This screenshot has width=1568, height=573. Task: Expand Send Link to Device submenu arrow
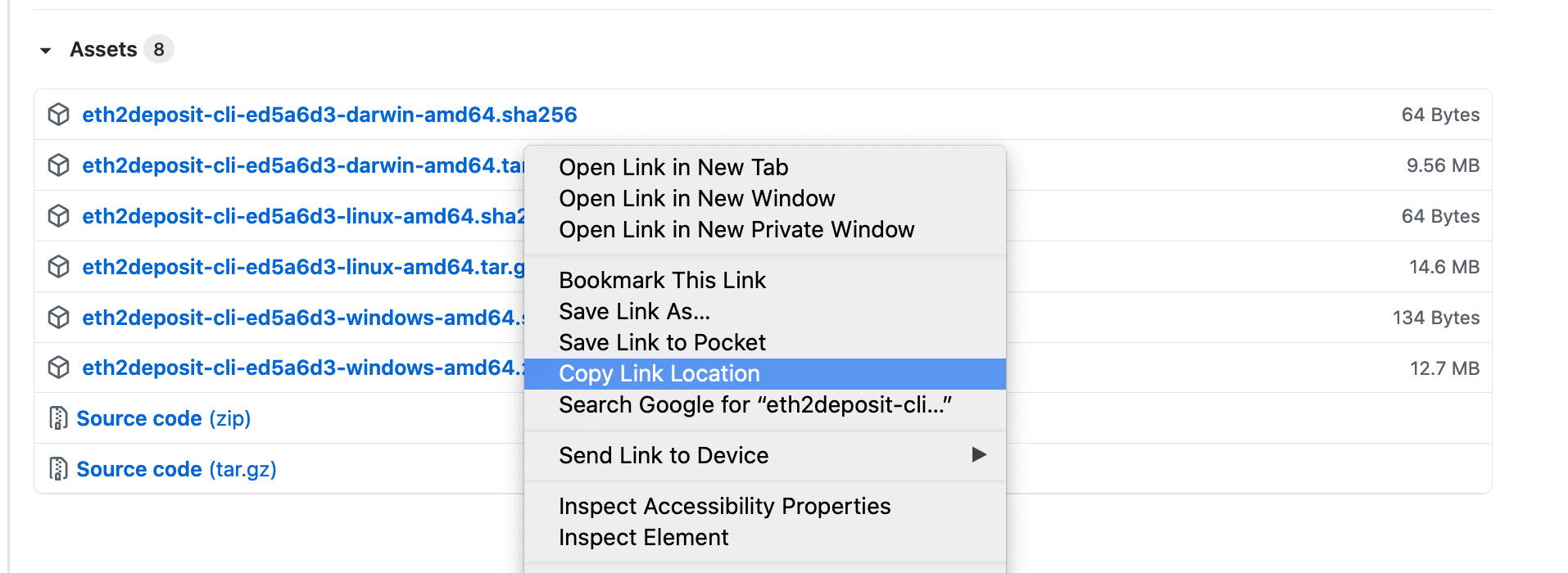click(979, 454)
